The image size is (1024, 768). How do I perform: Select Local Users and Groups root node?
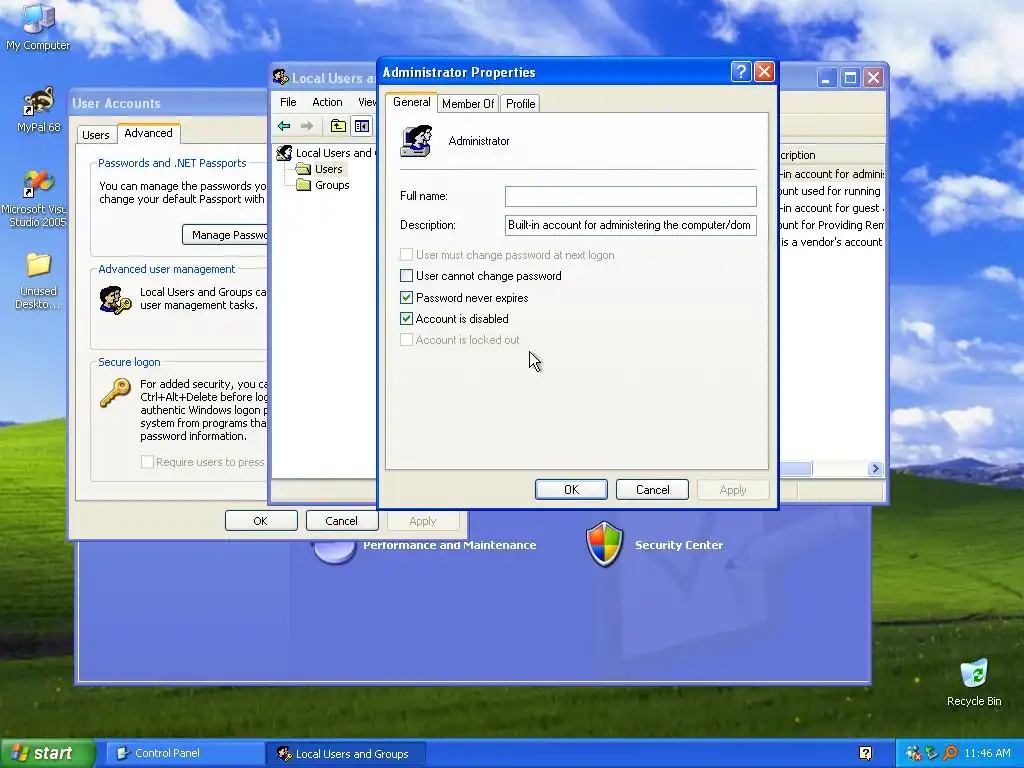click(x=325, y=153)
